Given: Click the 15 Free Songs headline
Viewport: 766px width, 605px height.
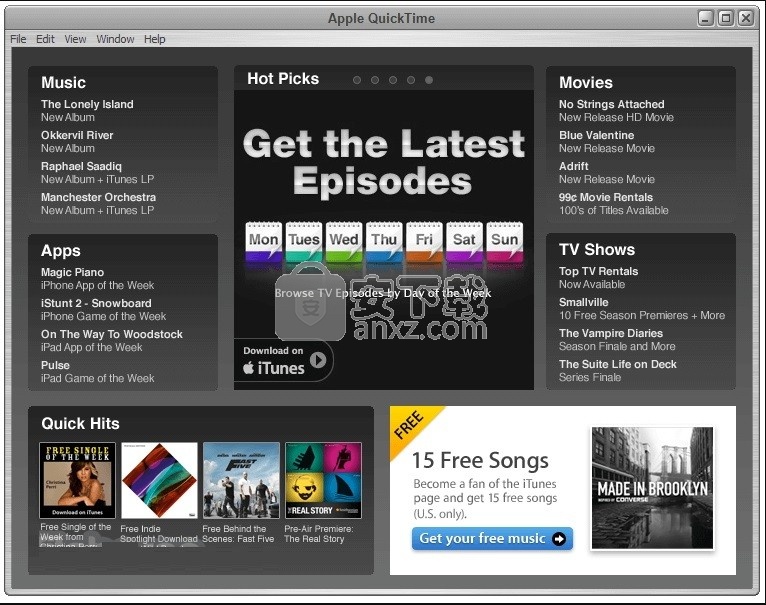Looking at the screenshot, I should (480, 460).
